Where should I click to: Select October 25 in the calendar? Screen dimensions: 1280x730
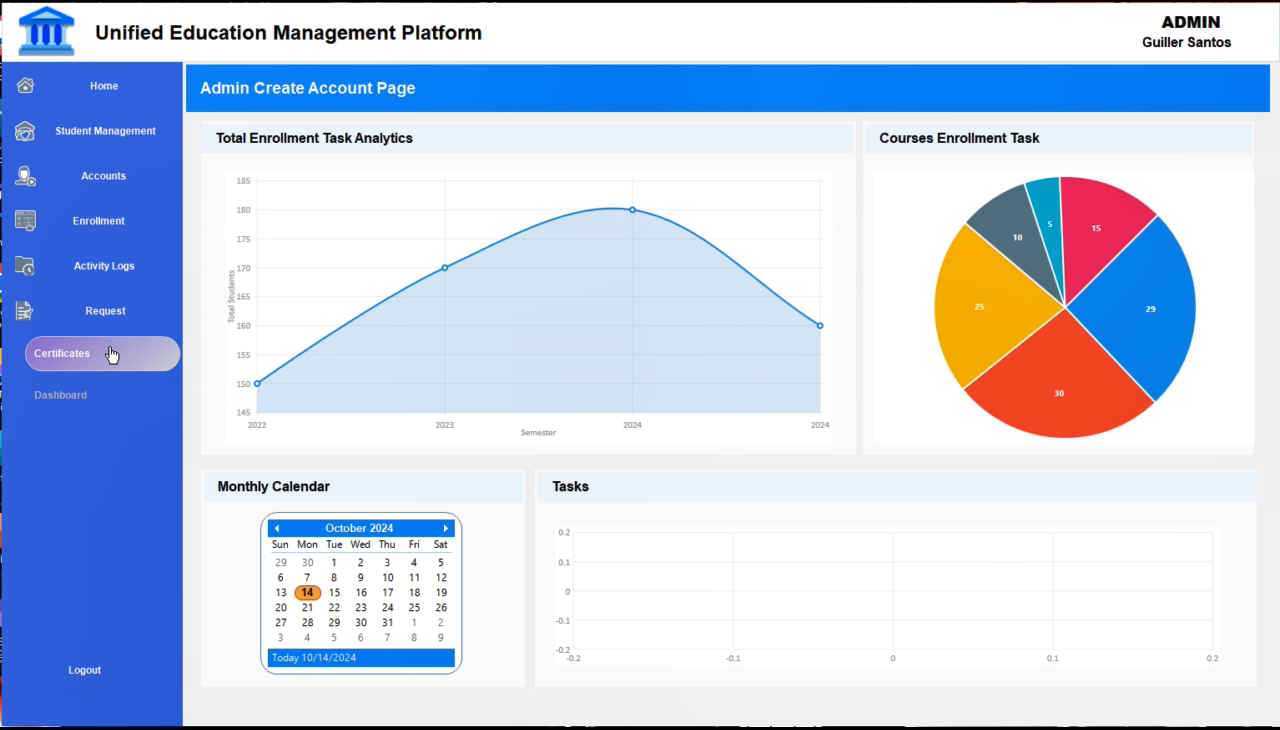coord(414,607)
